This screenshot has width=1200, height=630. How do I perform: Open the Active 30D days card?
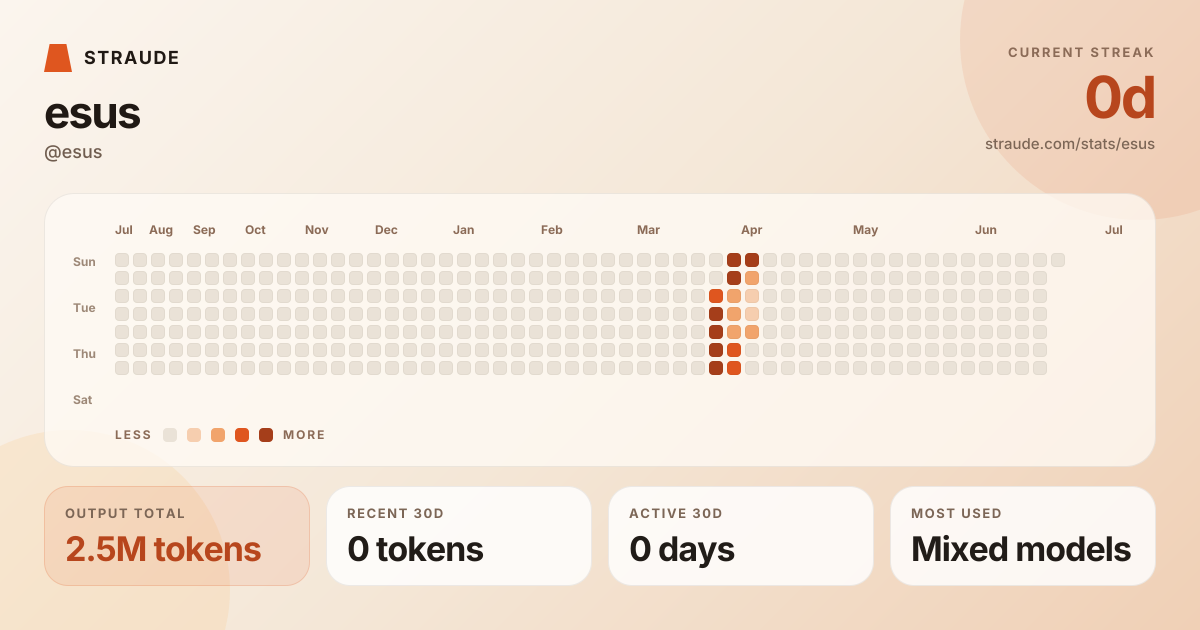(741, 536)
